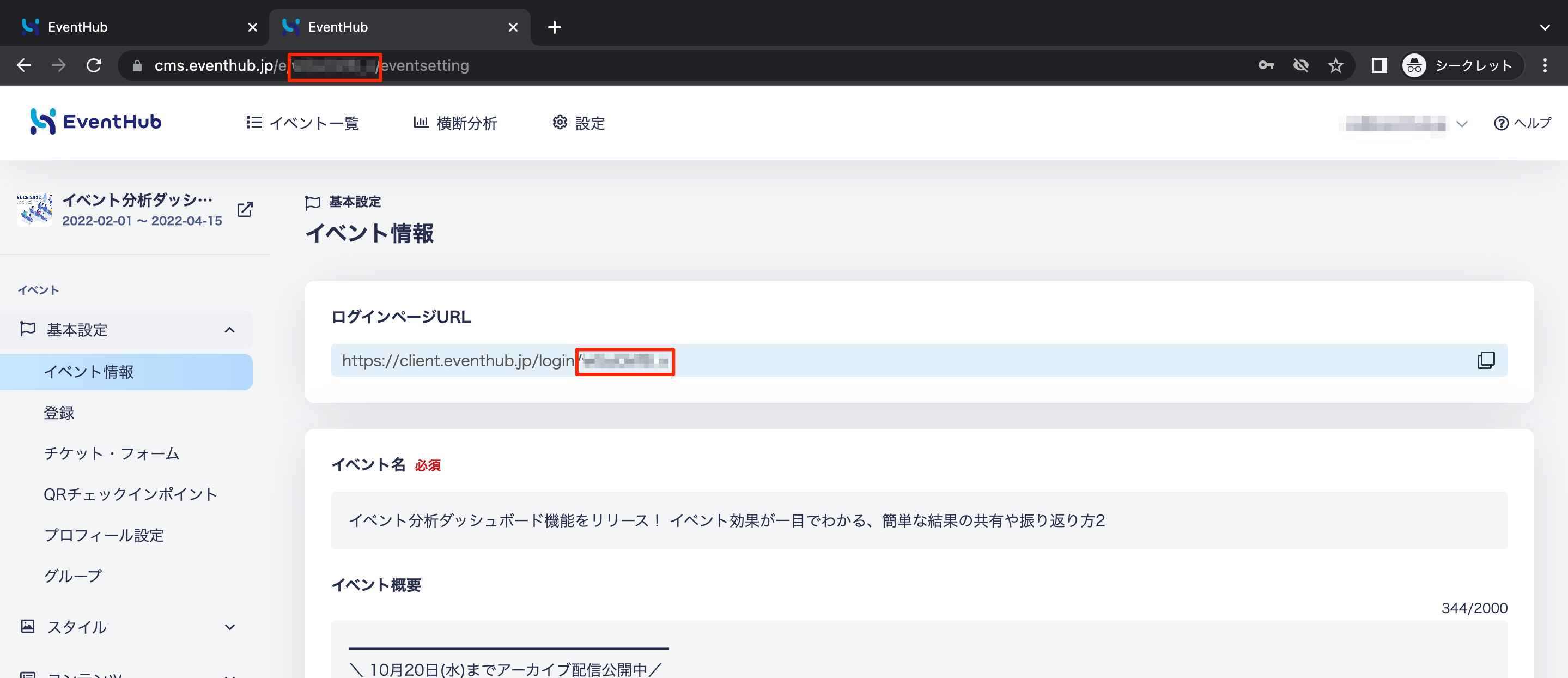The width and height of the screenshot is (1568, 678).
Task: Open the 横断分析 menu
Action: 455,123
